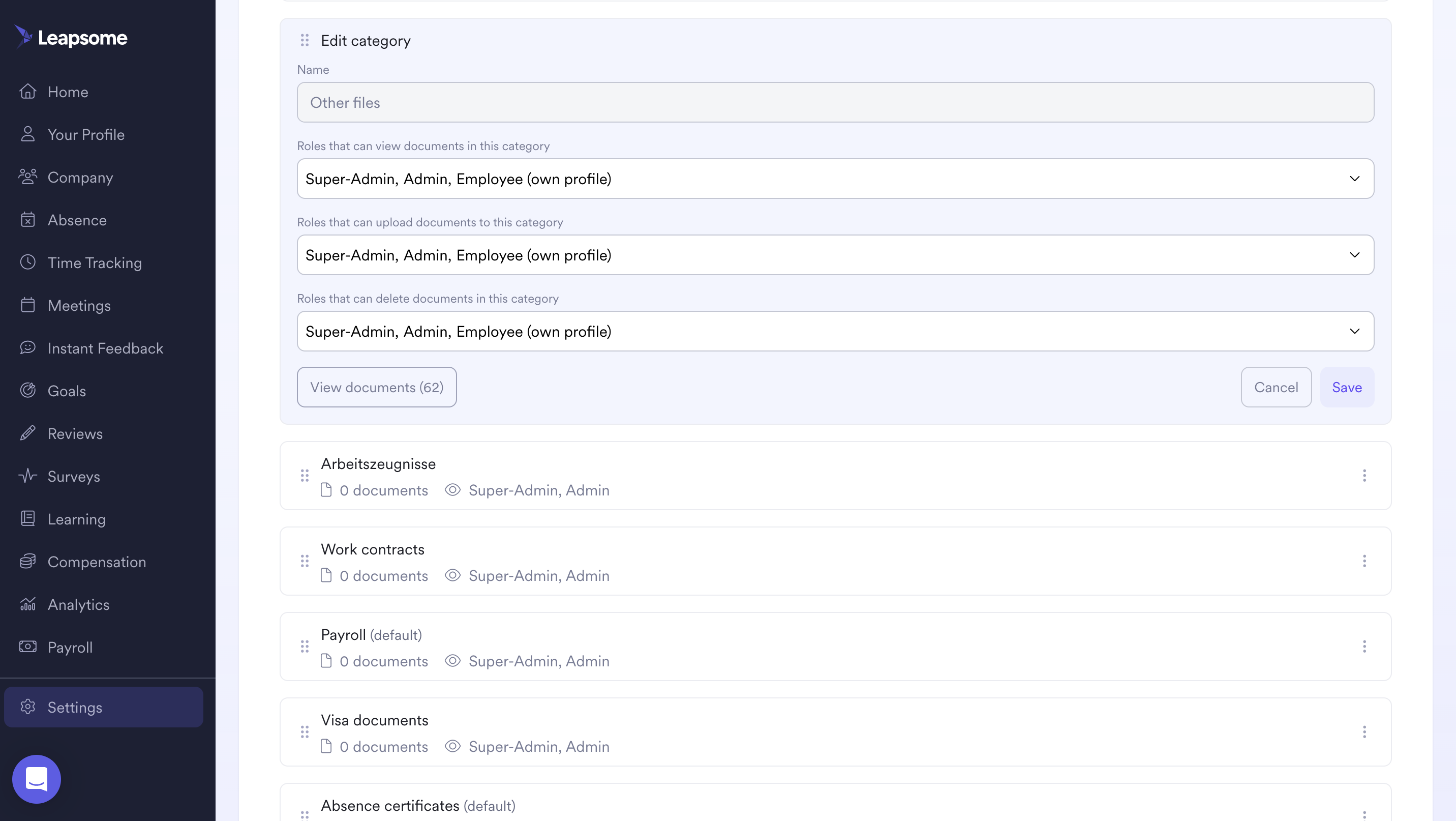Click the Goals target icon
This screenshot has height=821, width=1456.
click(27, 391)
